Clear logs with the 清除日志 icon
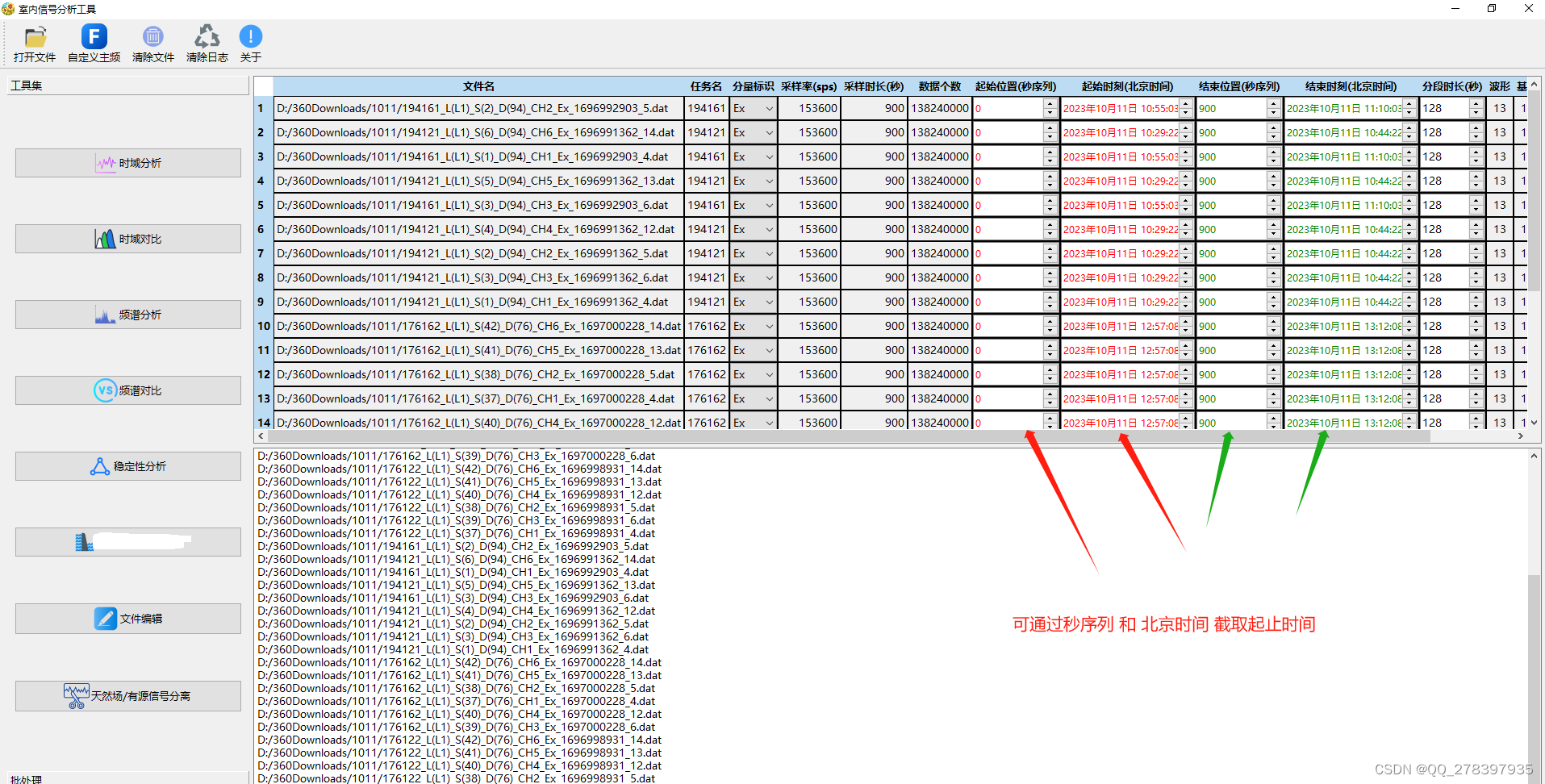Screen dimensions: 1545x784 (x=207, y=43)
